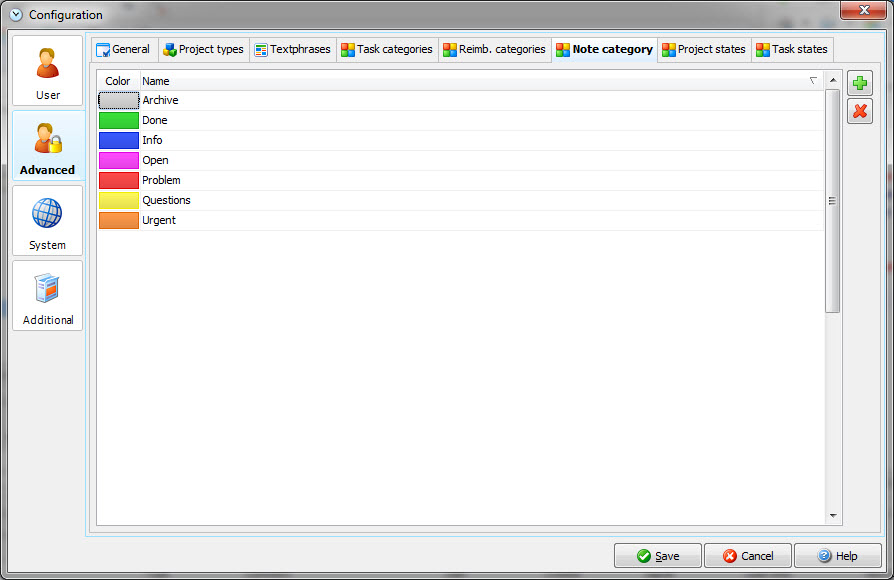Image resolution: width=894 pixels, height=580 pixels.
Task: Pick the orange swatch for Urgent
Action: [118, 220]
